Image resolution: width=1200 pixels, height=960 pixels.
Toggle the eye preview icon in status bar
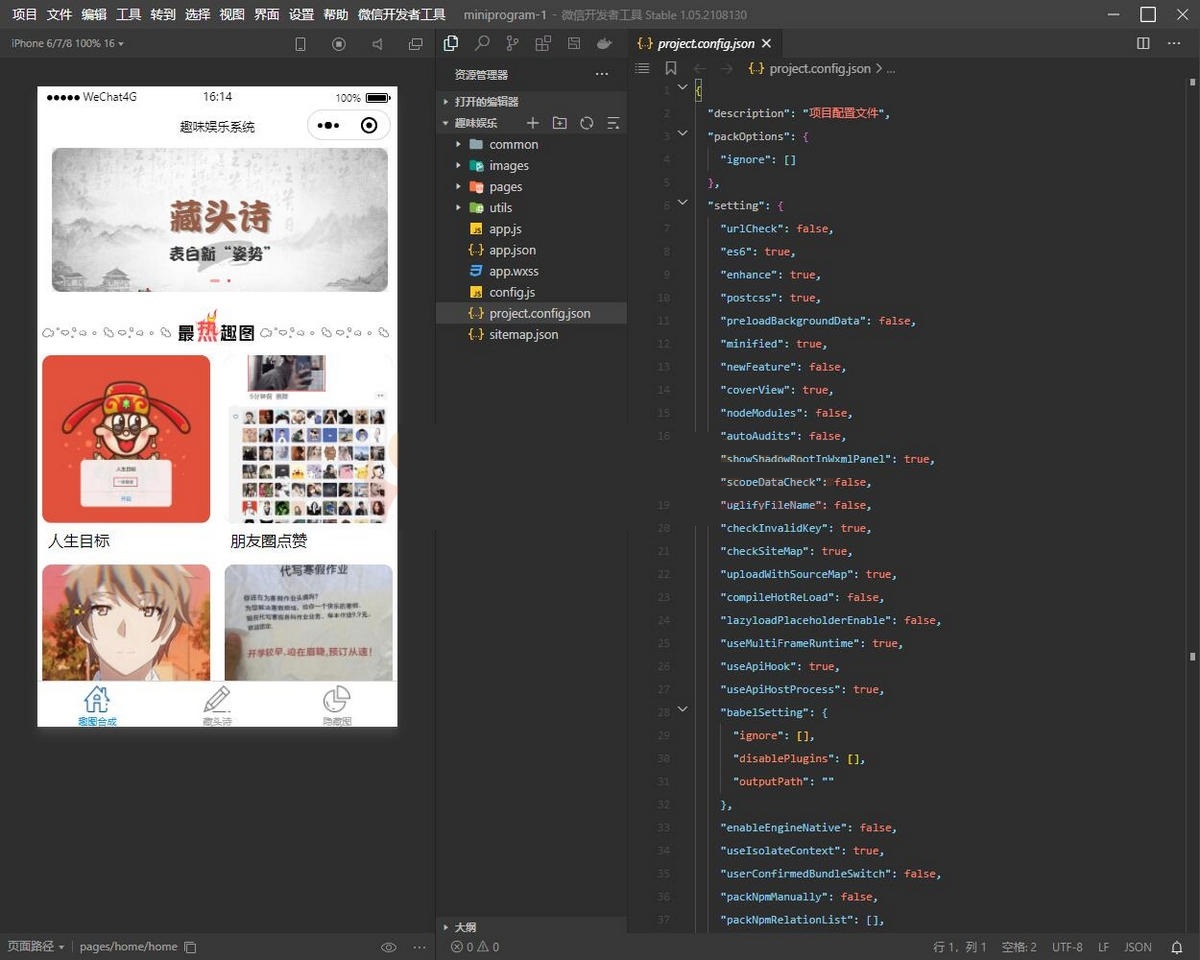(x=389, y=947)
